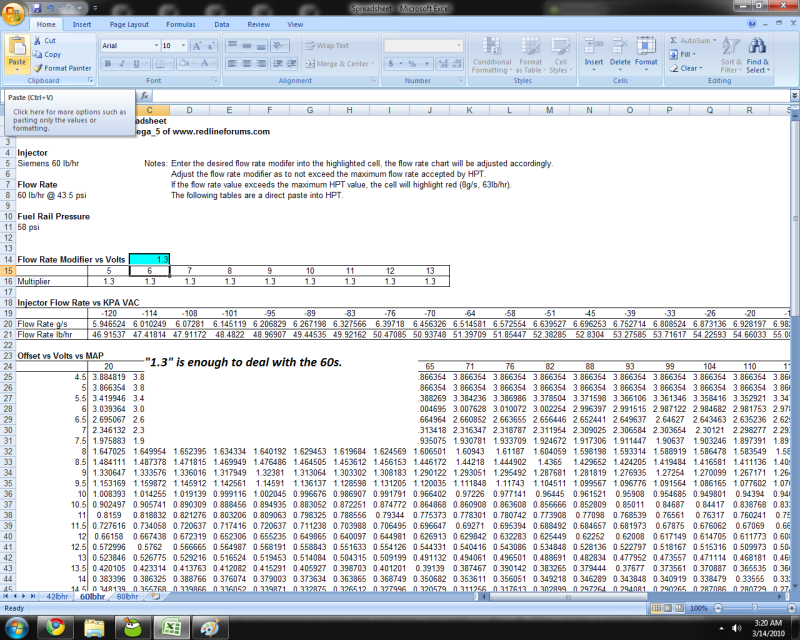Click the zoom slider handle
800x640 pixels.
pos(755,608)
